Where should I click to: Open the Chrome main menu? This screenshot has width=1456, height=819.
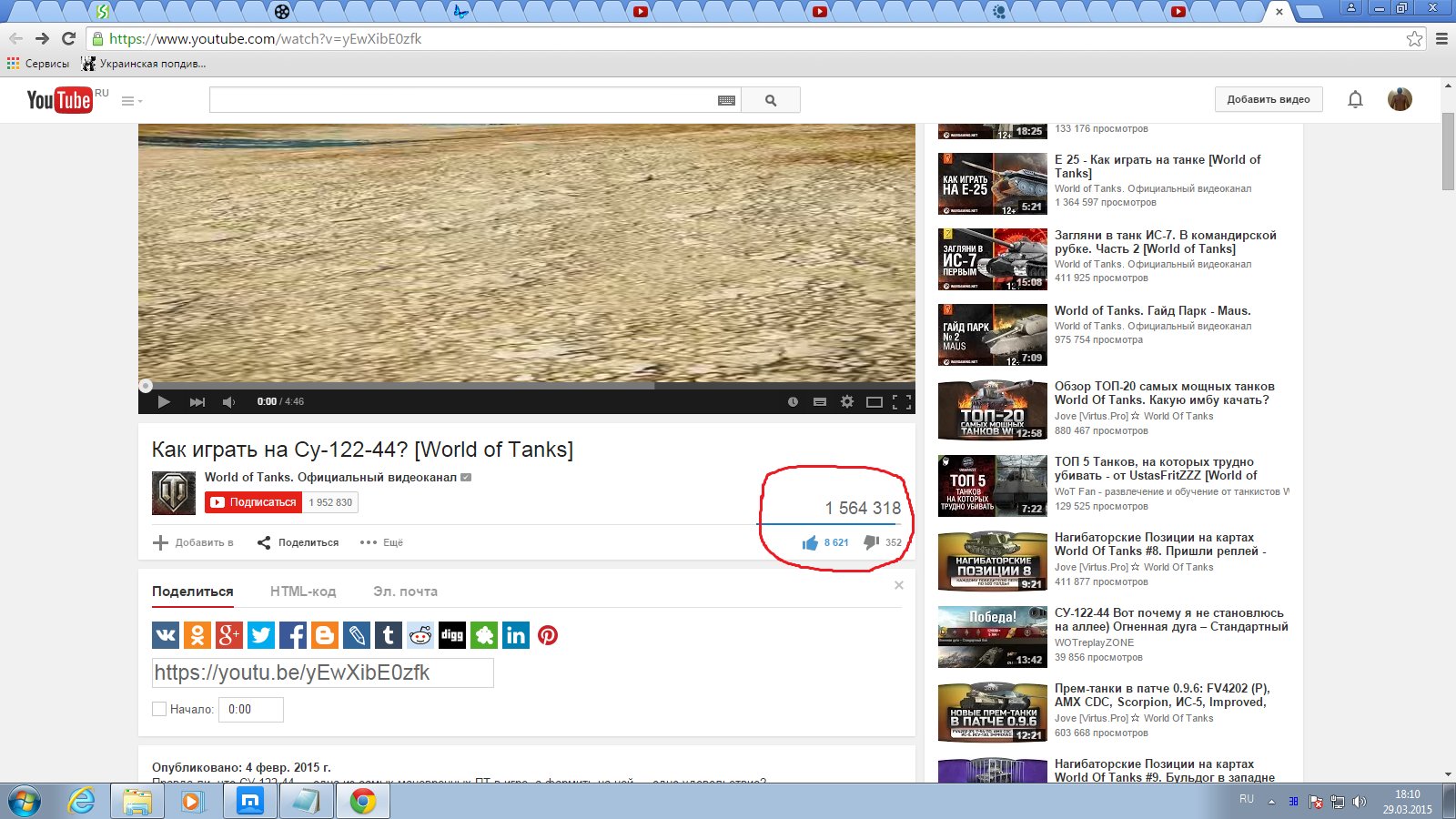(1441, 38)
